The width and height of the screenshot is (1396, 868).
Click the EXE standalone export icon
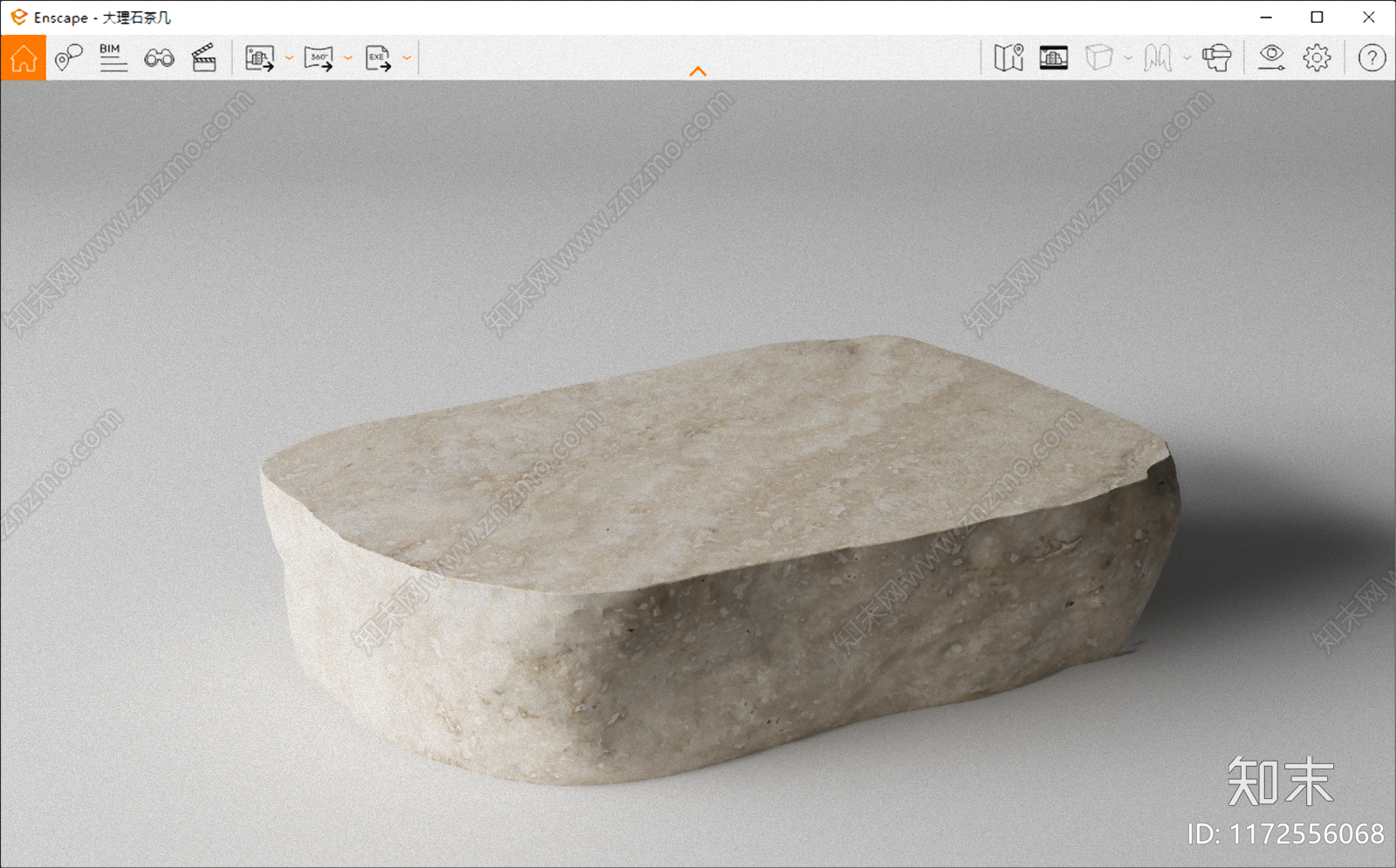point(378,58)
